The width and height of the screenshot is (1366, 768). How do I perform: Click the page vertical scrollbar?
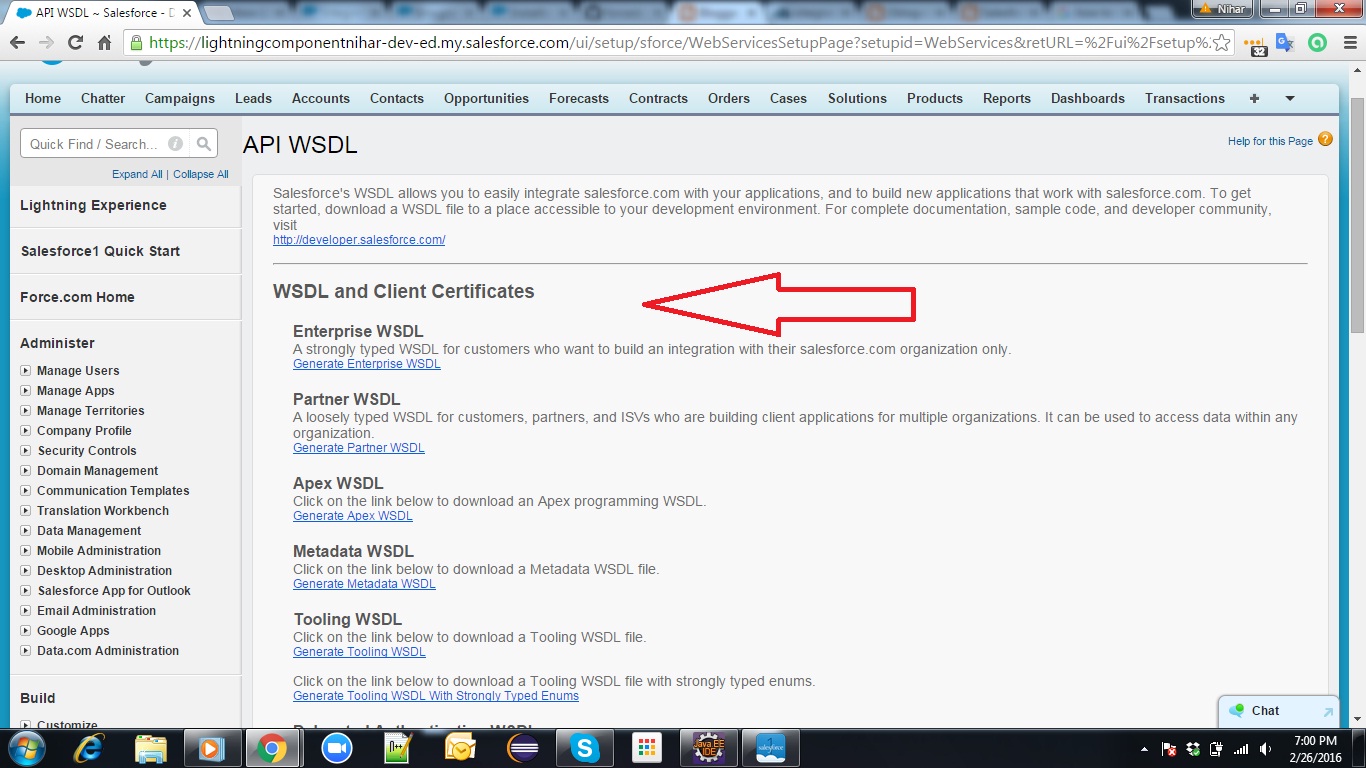click(x=1357, y=216)
